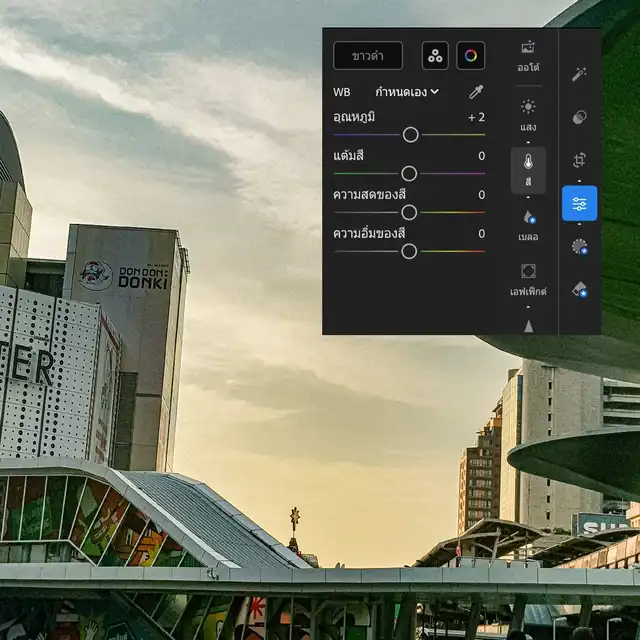This screenshot has height=640, width=640.
Task: Open the เอฟเฟ็กต์ effects panel
Action: tap(528, 279)
